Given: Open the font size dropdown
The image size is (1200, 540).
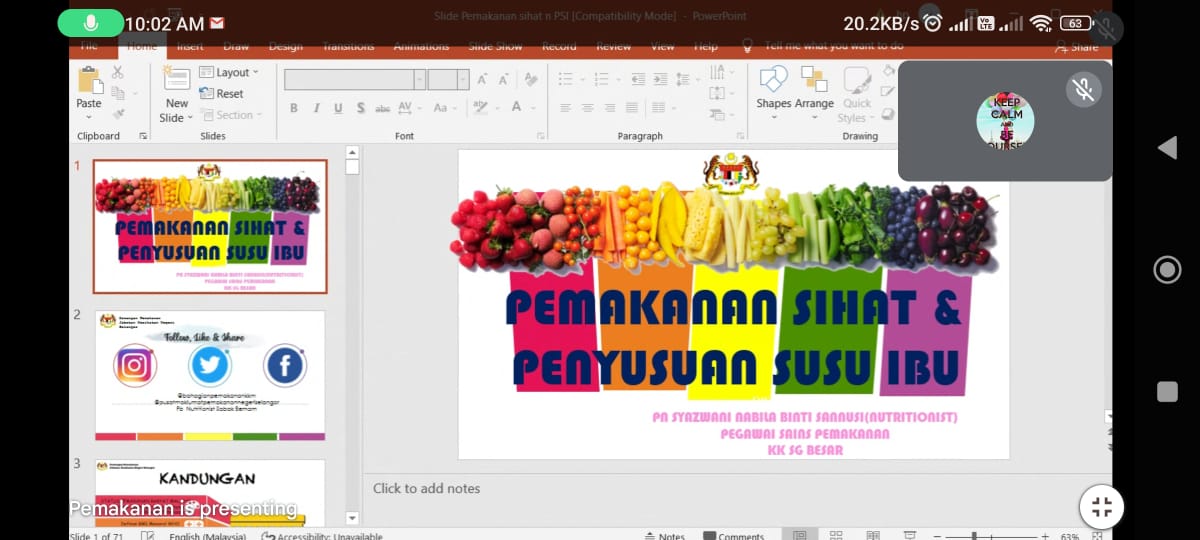Looking at the screenshot, I should 449,80.
